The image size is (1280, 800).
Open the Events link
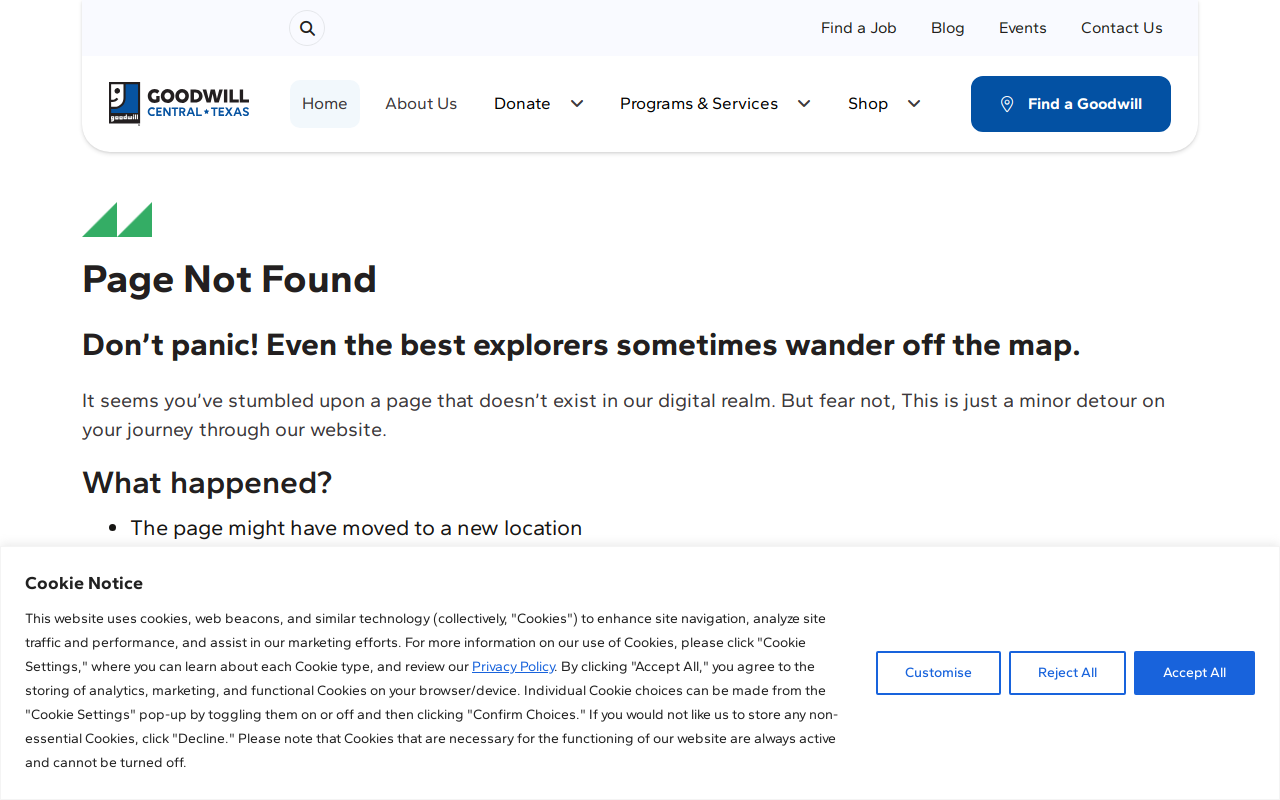coord(1023,28)
